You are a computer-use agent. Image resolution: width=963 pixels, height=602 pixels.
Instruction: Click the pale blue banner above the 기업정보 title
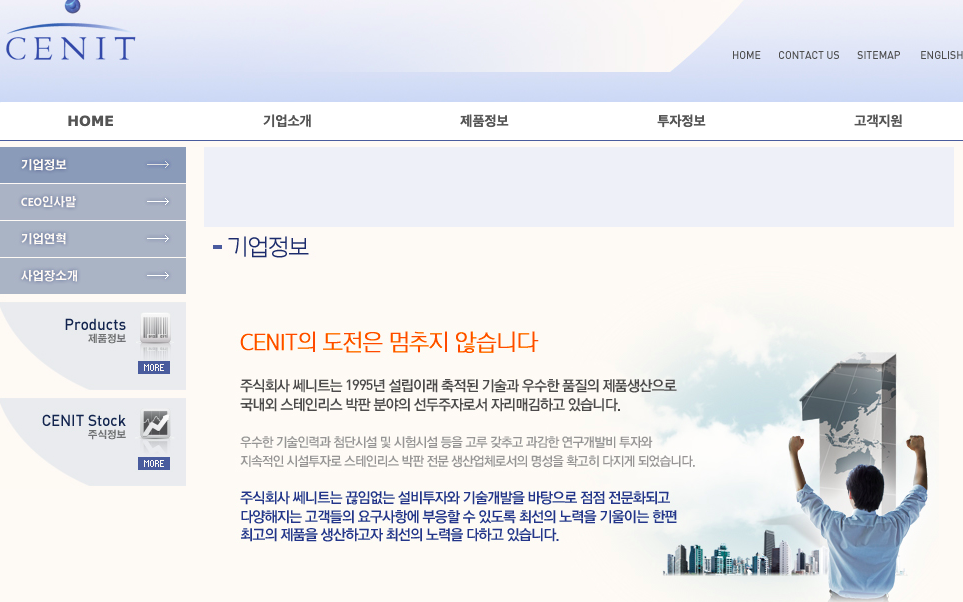[579, 187]
